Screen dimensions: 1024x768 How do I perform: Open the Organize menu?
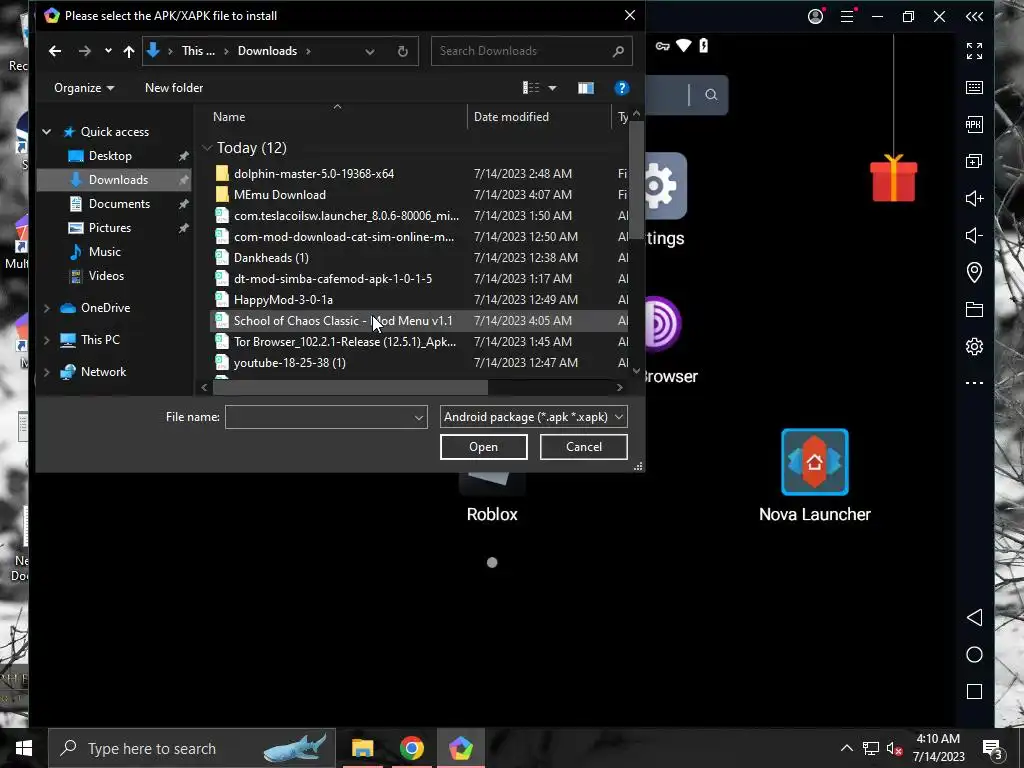84,88
